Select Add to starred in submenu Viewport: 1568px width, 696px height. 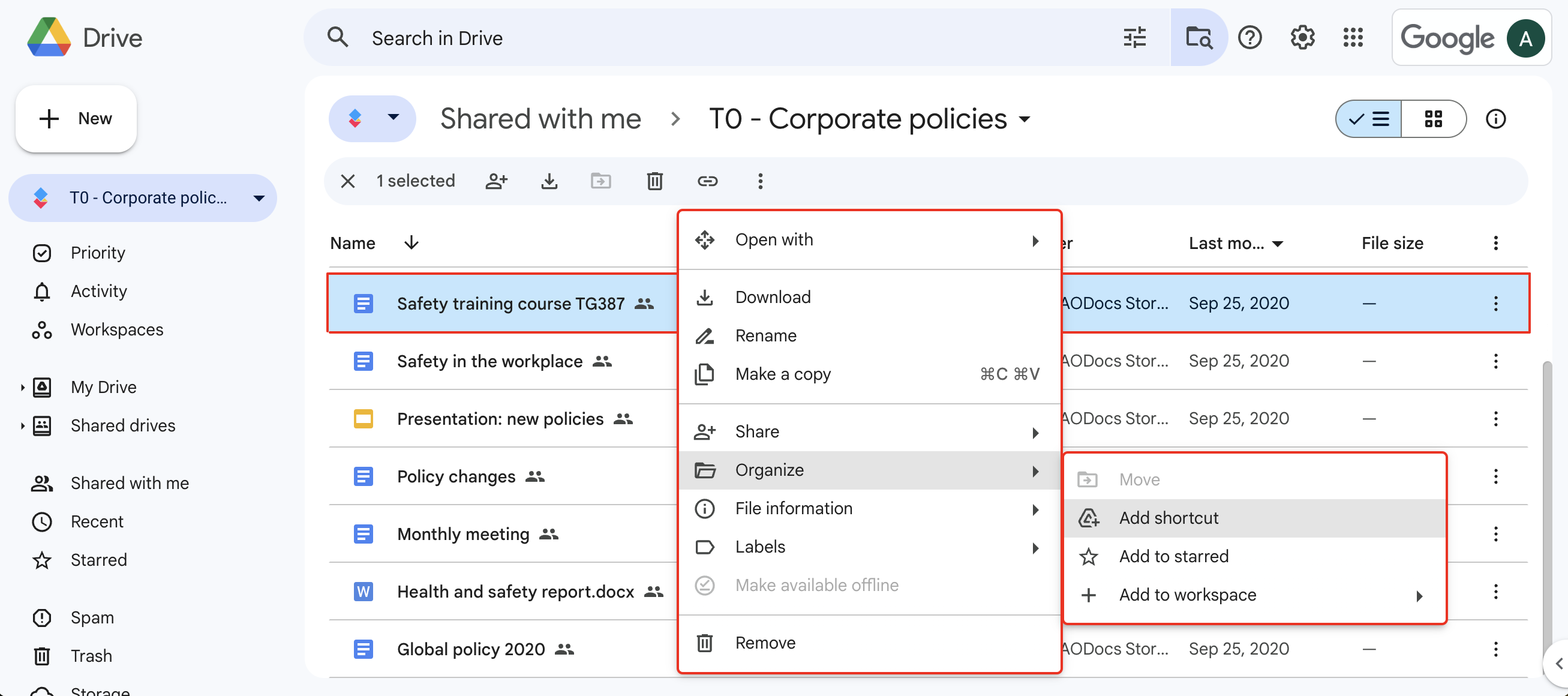point(1254,557)
